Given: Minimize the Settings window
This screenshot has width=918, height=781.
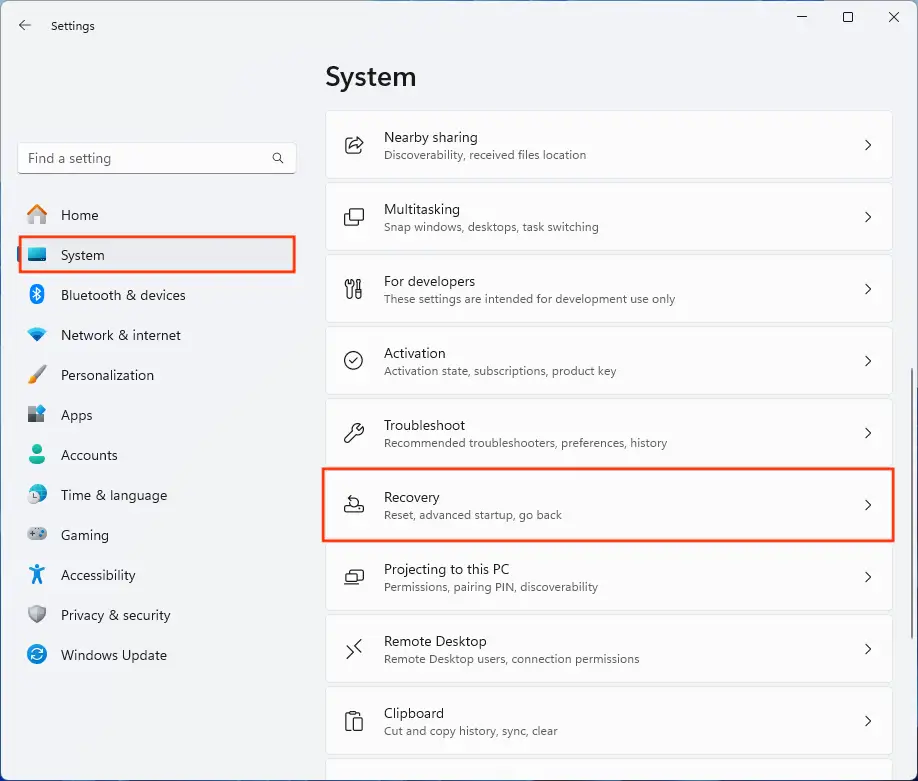Looking at the screenshot, I should click(802, 17).
